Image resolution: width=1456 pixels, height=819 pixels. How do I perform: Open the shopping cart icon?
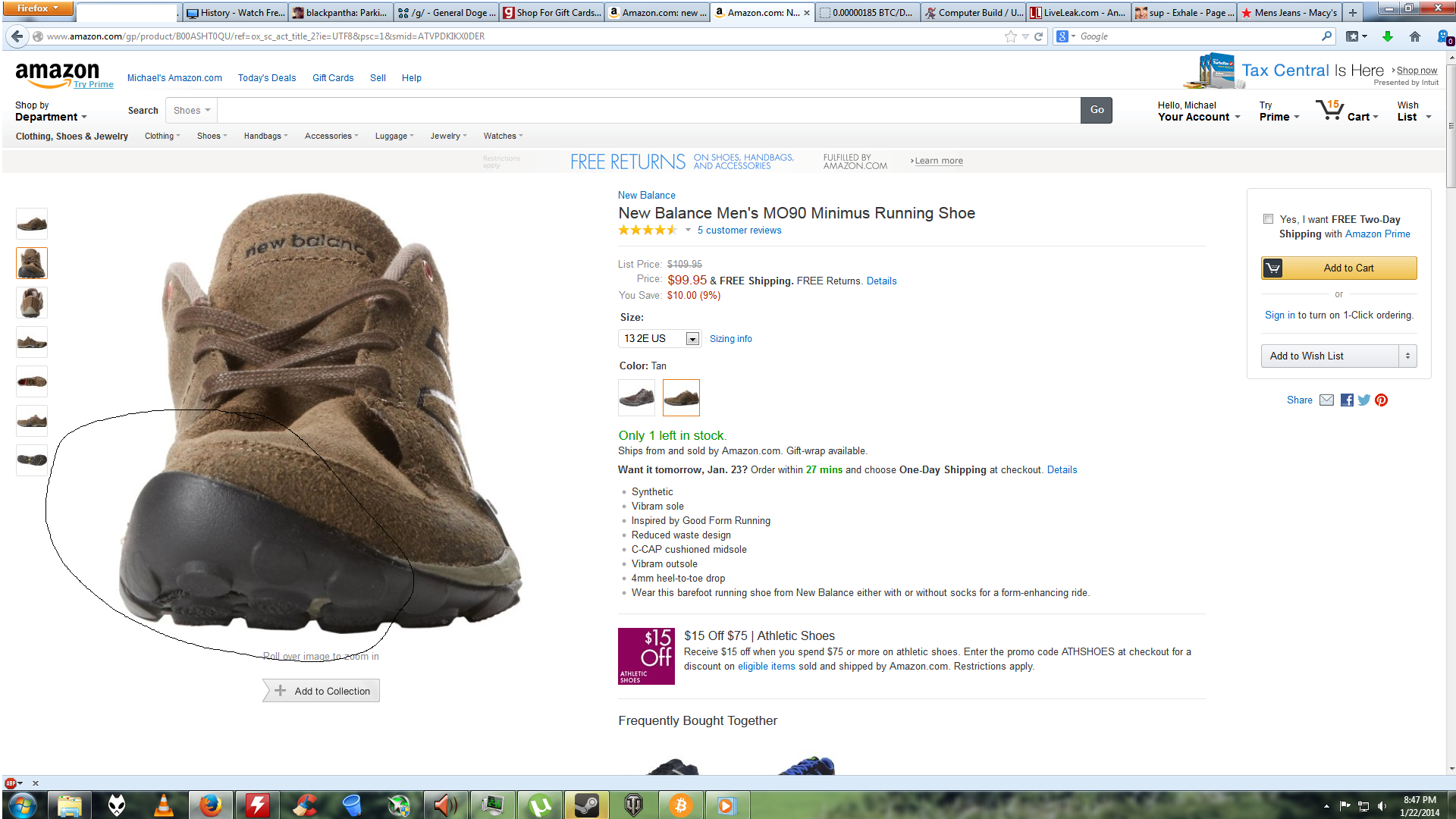point(1329,111)
